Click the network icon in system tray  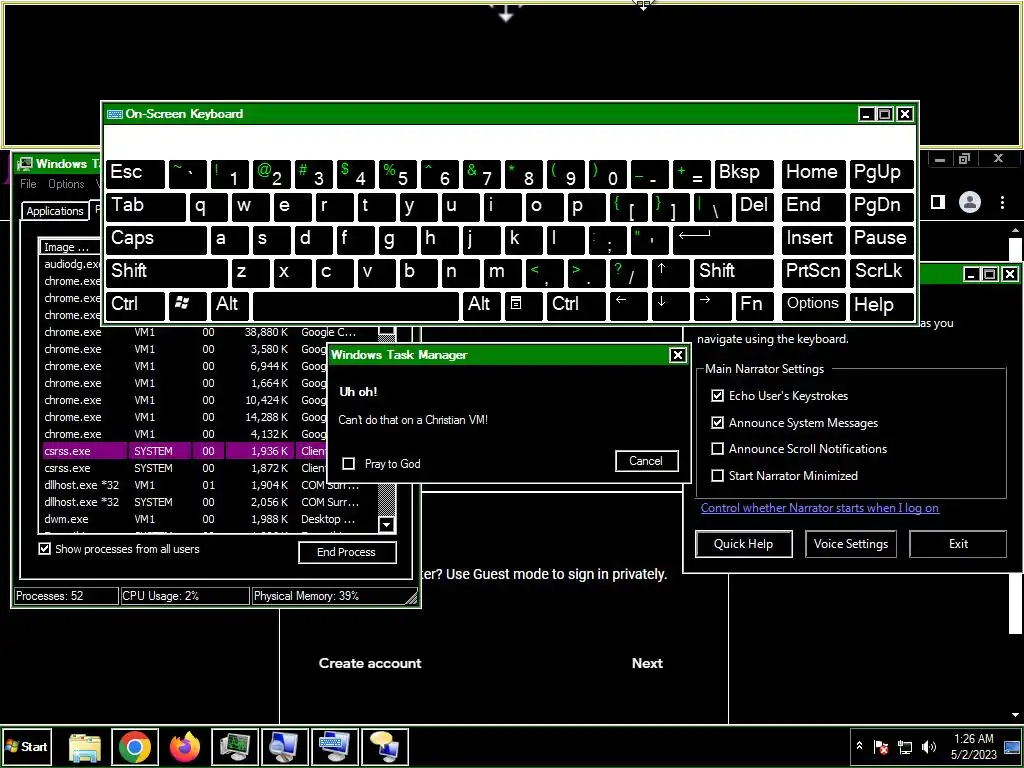tap(905, 746)
